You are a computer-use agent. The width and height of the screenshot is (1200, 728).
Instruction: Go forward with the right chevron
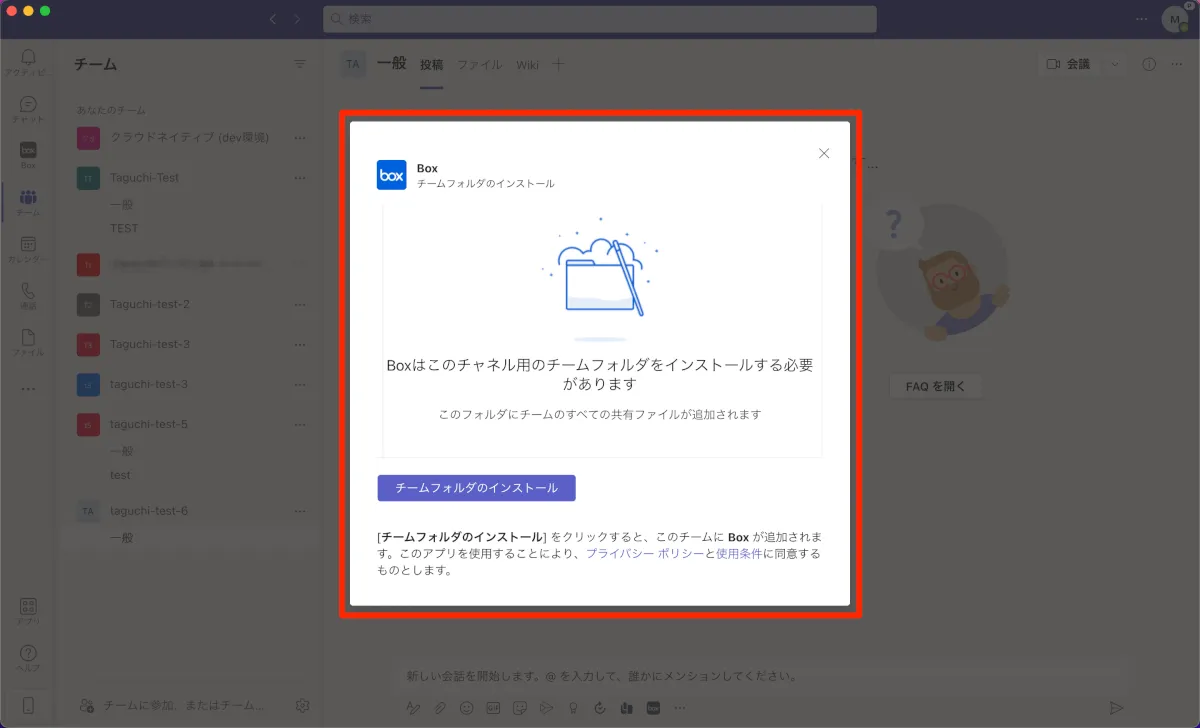(297, 19)
